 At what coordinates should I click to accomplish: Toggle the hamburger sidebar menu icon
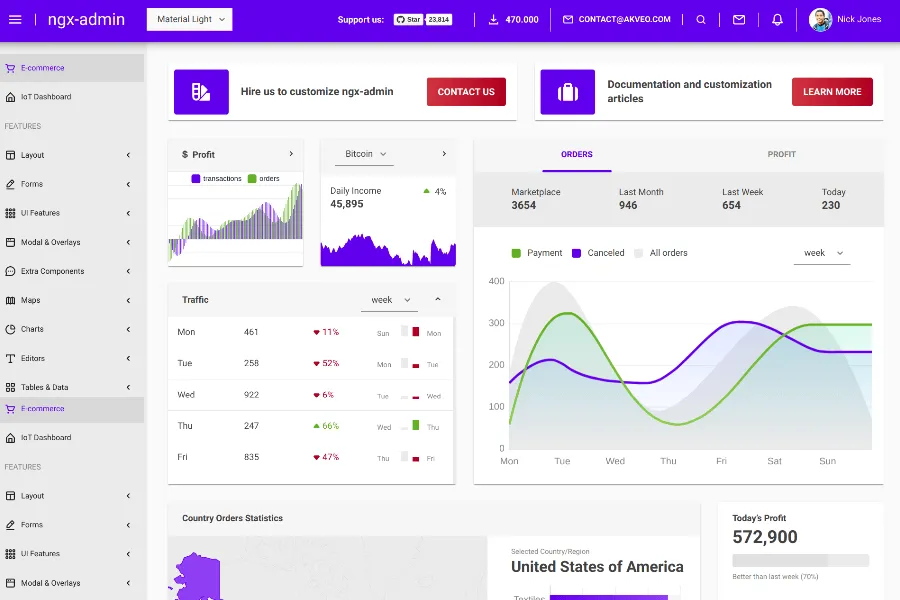tap(15, 19)
